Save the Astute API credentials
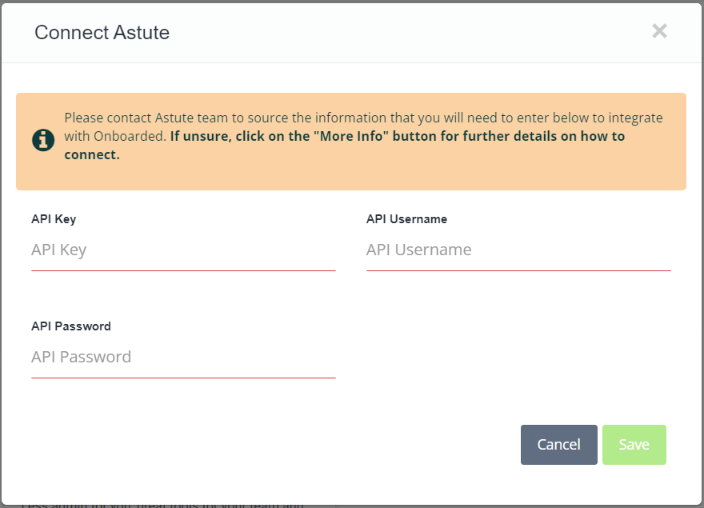This screenshot has width=704, height=508. 634,445
